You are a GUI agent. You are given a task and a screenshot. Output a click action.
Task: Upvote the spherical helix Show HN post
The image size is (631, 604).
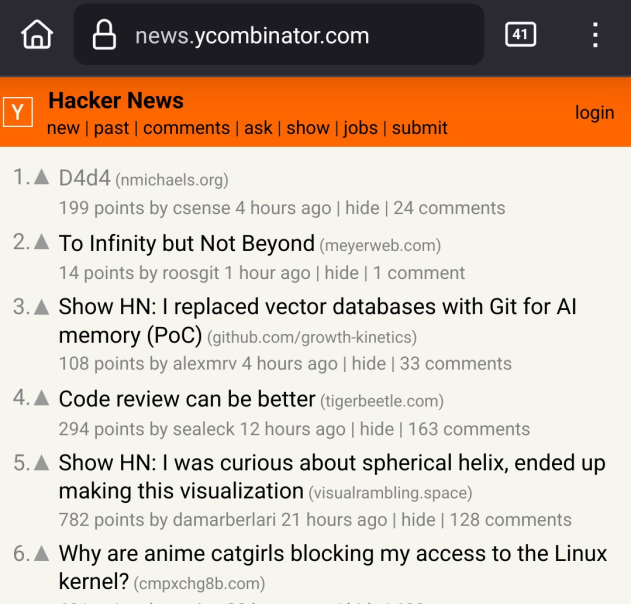pyautogui.click(x=41, y=463)
